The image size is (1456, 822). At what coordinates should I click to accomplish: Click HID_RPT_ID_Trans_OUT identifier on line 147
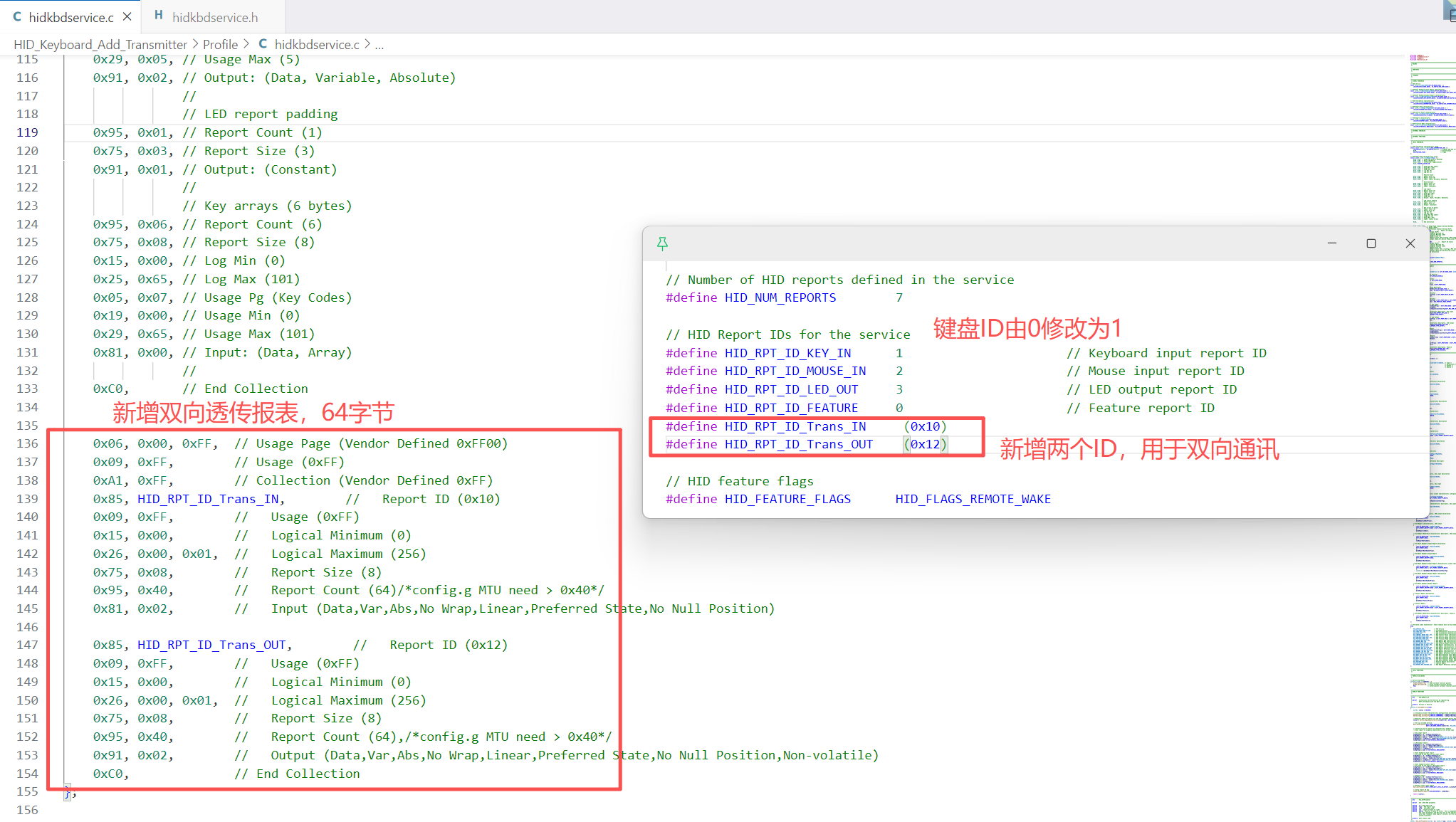click(x=211, y=645)
